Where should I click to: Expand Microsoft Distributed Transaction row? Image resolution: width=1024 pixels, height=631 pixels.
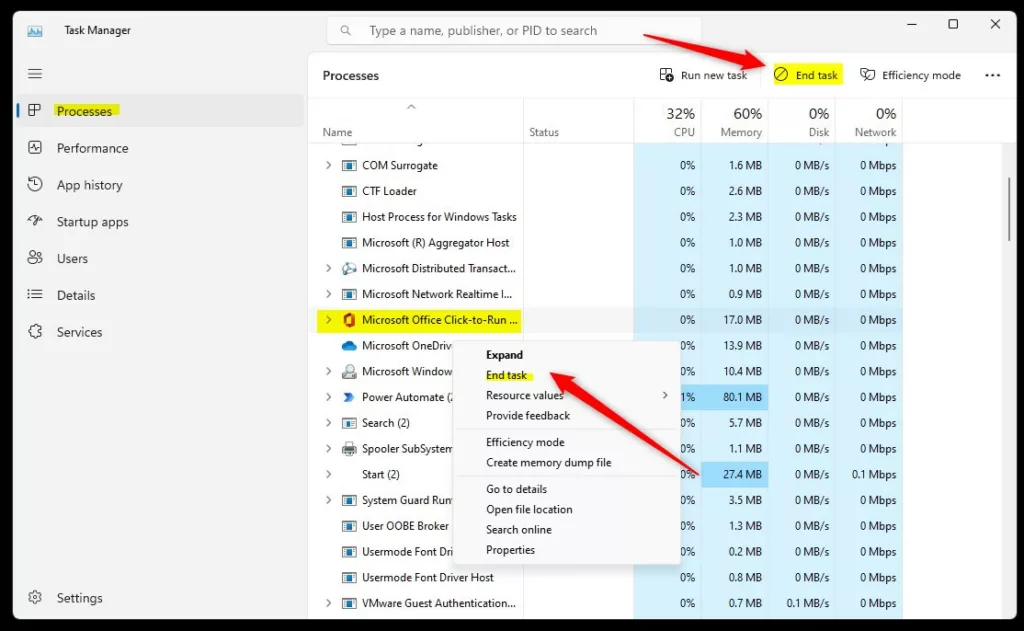point(328,268)
